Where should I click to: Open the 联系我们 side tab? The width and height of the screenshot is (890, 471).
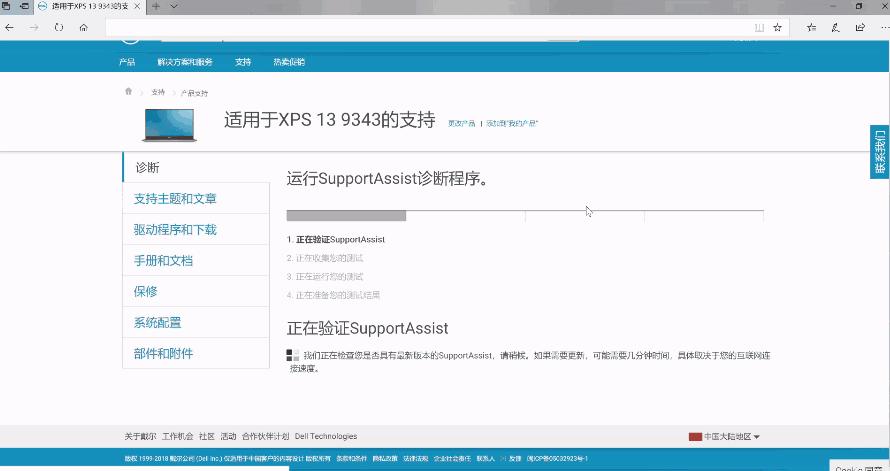click(880, 152)
